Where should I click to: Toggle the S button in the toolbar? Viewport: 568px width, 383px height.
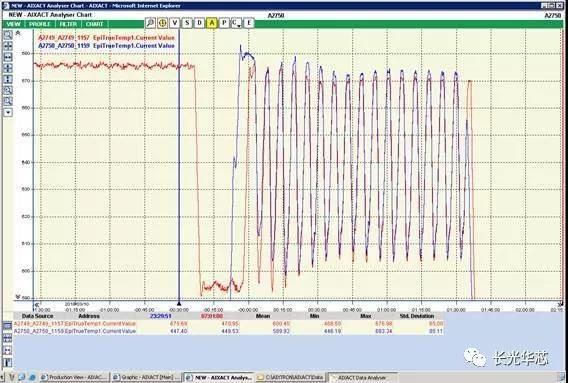coord(187,23)
